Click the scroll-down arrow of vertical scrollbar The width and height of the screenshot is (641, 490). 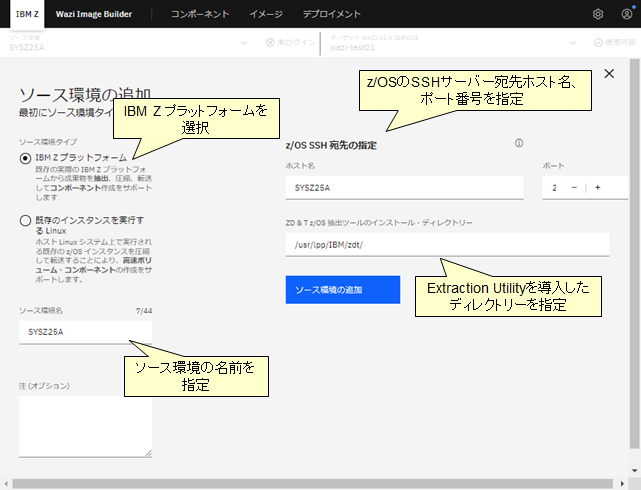634,471
